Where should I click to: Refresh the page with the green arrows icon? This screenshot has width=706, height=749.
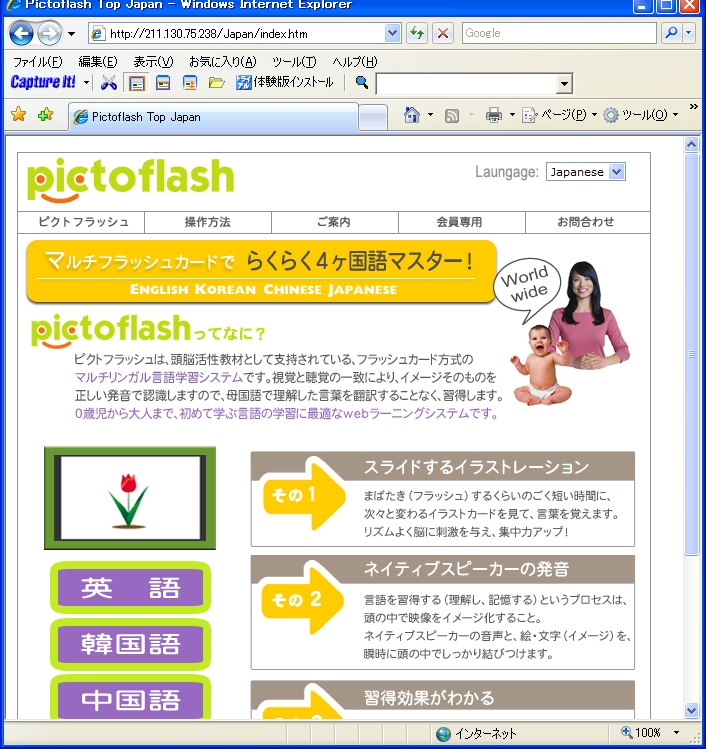(417, 33)
